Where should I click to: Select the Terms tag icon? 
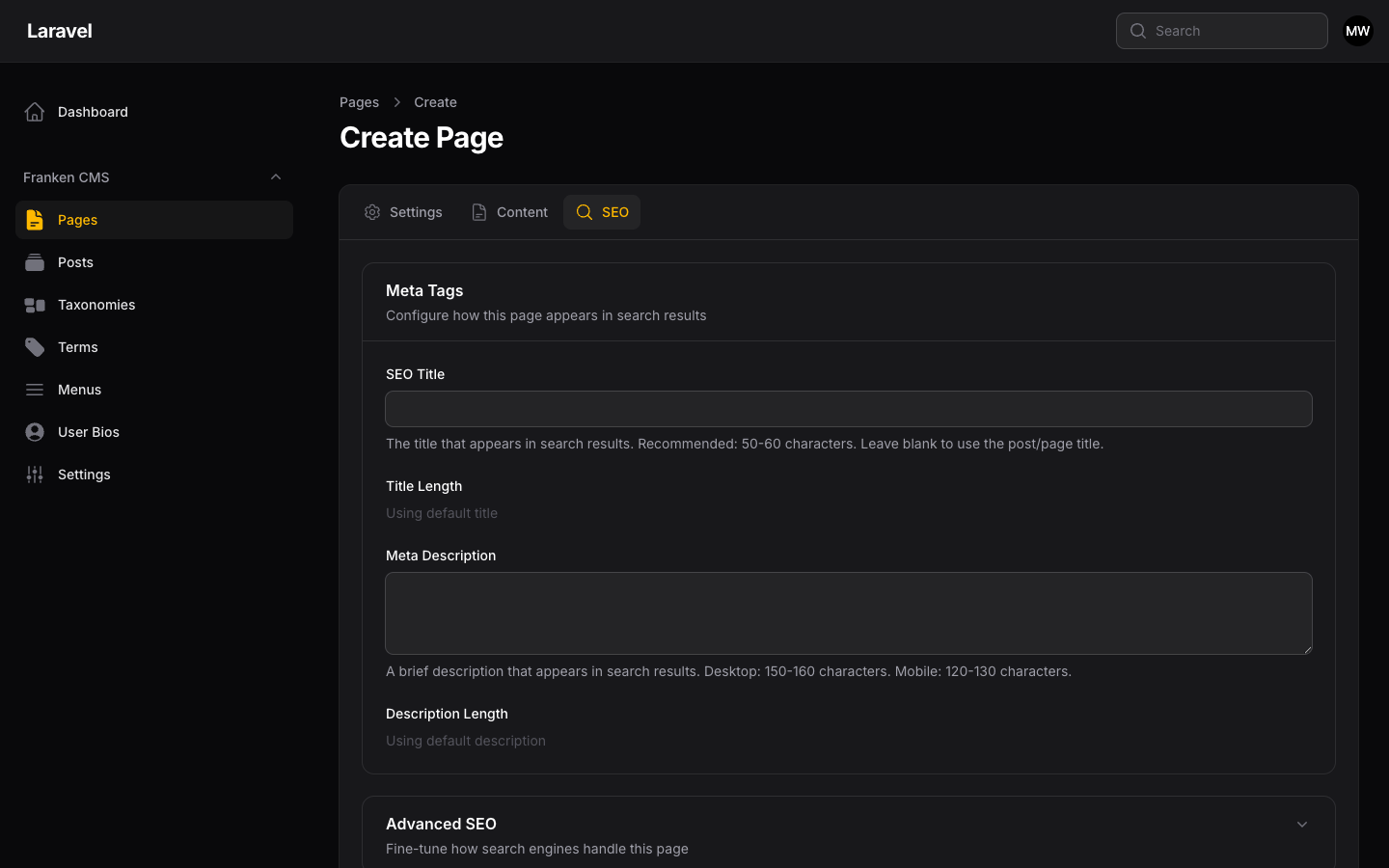tap(35, 346)
